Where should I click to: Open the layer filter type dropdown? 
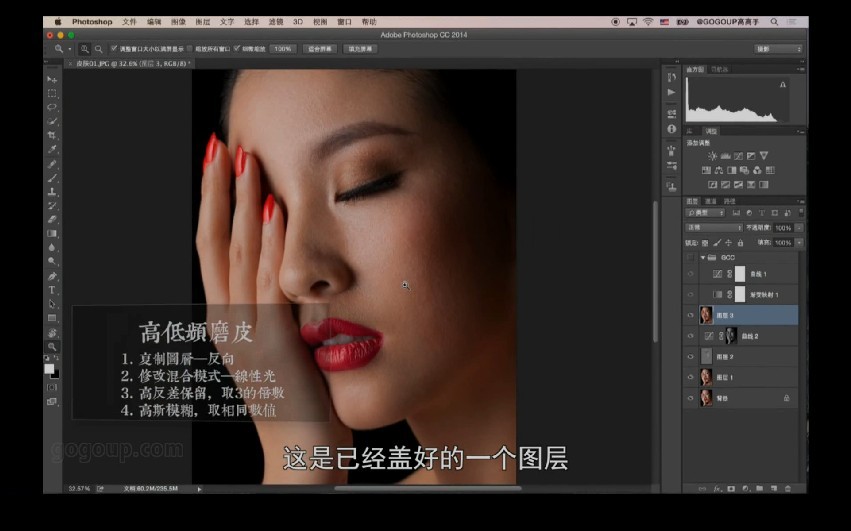[x=705, y=213]
